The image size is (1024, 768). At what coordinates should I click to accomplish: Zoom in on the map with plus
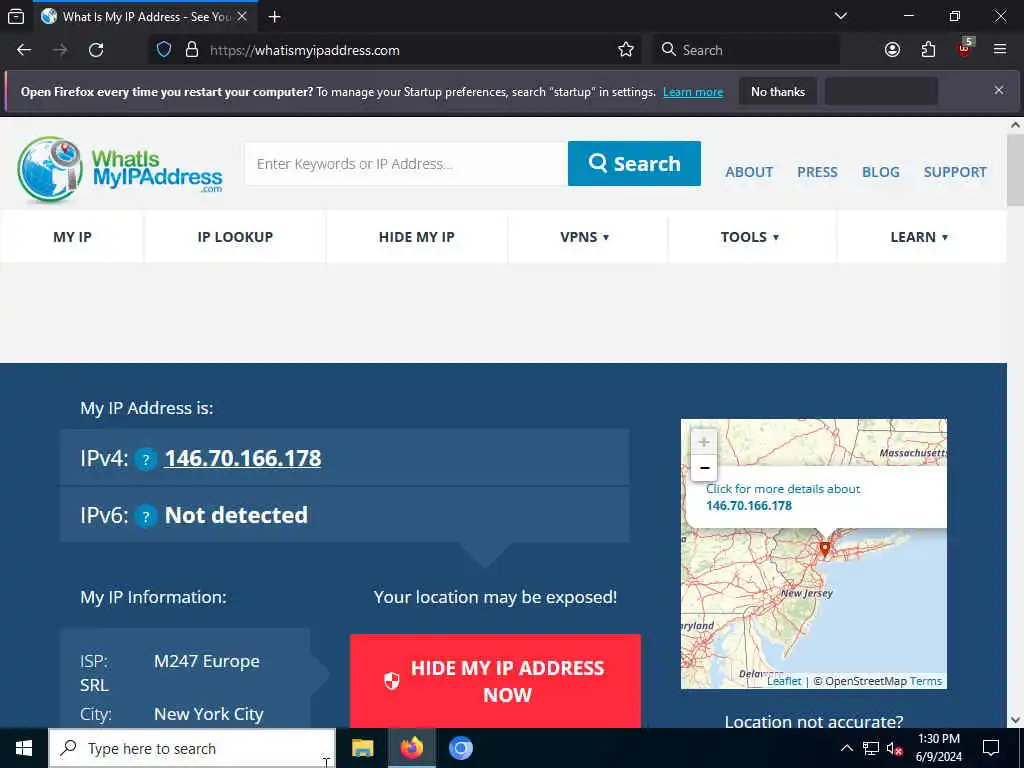click(704, 442)
